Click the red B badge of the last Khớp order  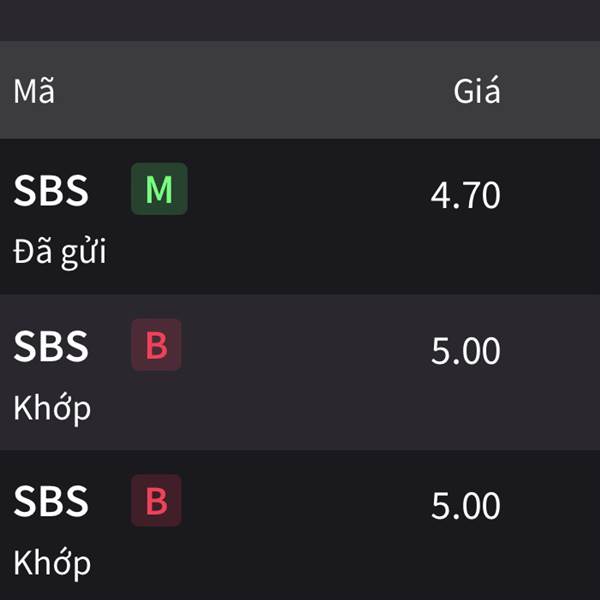click(156, 501)
